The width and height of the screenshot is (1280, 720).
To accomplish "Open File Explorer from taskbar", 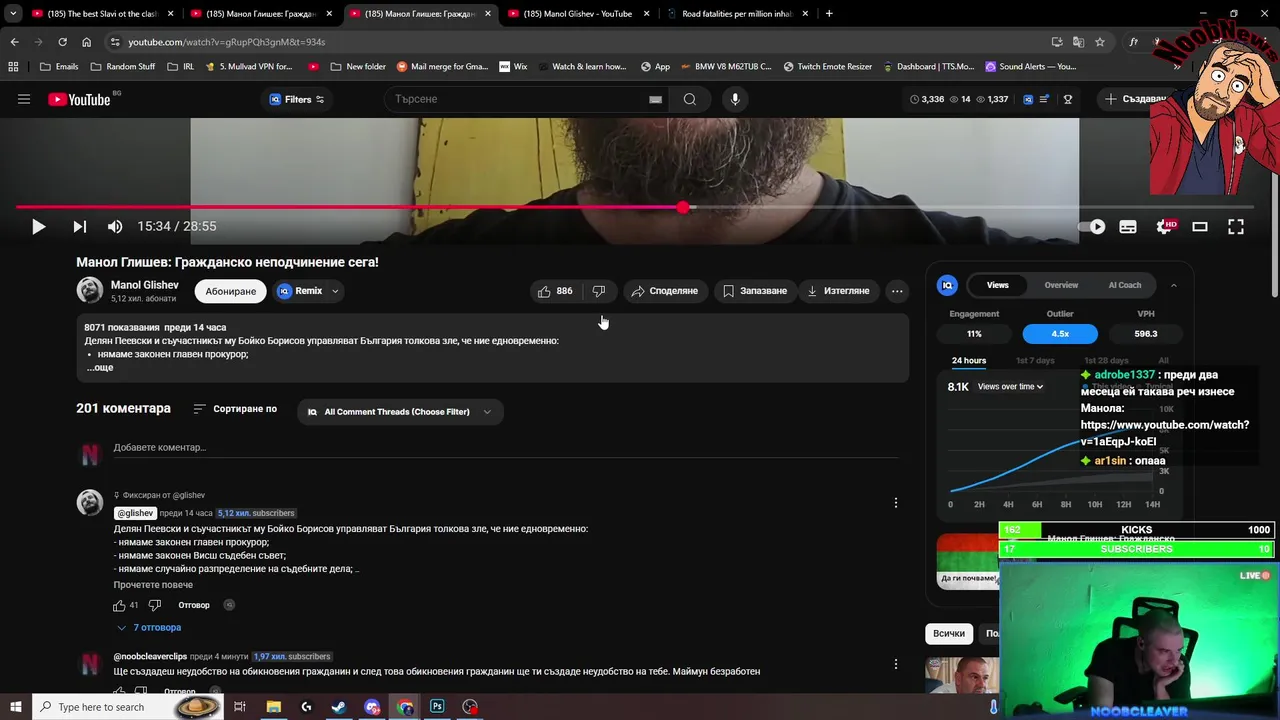I will pyautogui.click(x=273, y=707).
